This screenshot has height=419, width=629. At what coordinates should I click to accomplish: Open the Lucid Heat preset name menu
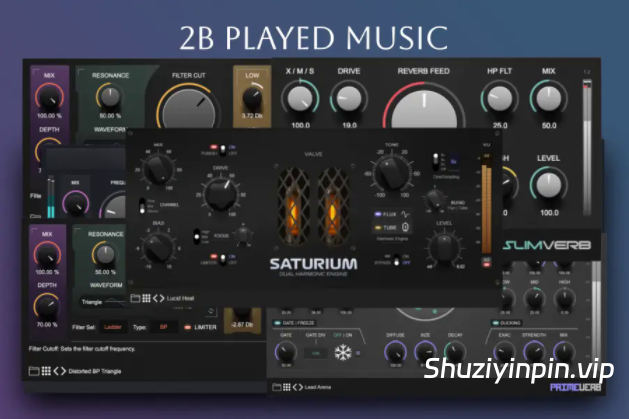tap(180, 298)
